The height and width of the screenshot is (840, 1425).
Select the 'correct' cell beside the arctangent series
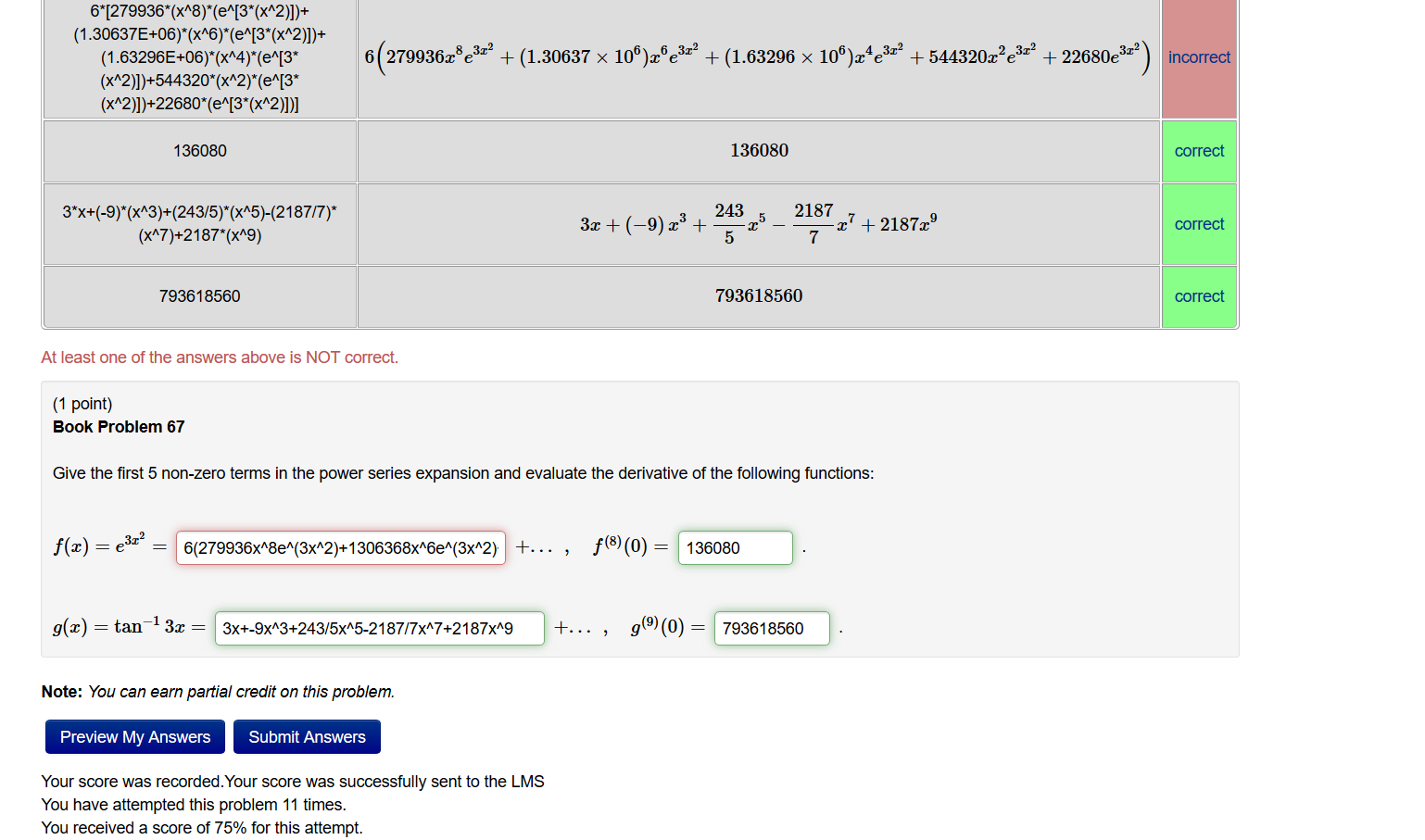[1199, 223]
